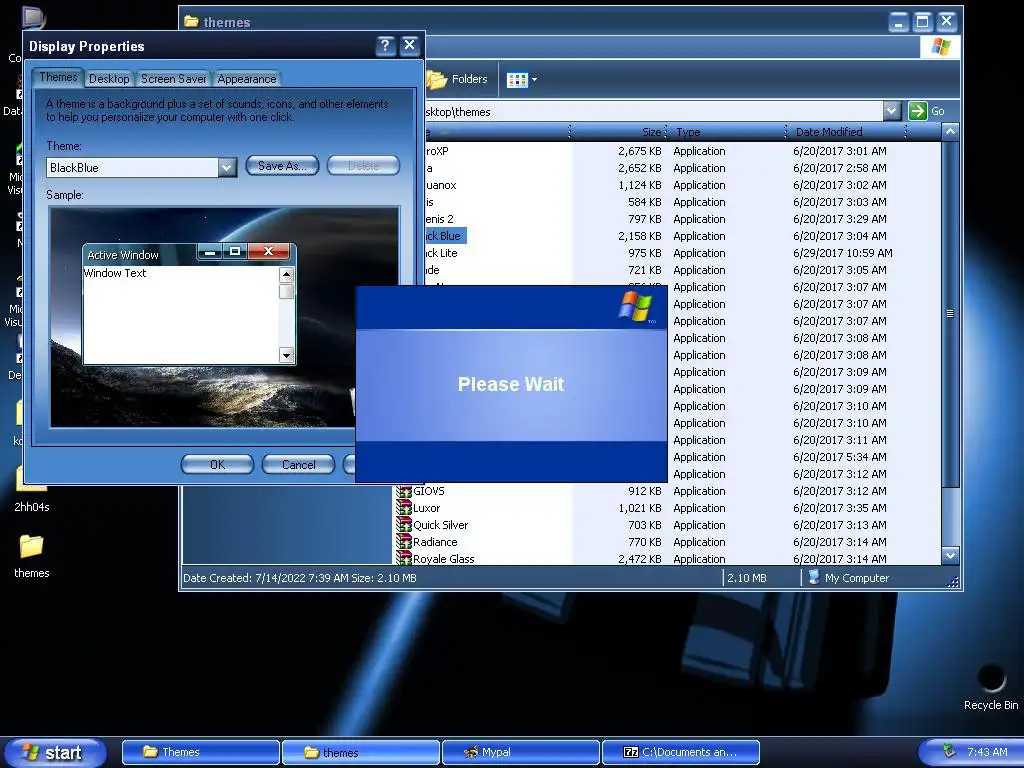1024x768 pixels.
Task: Select the file ending in 'ck Lite'
Action: (x=441, y=253)
